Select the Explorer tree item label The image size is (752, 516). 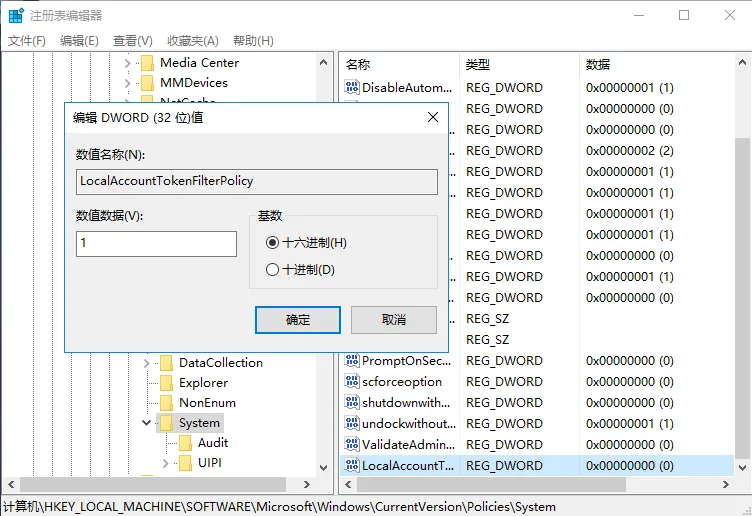click(203, 383)
